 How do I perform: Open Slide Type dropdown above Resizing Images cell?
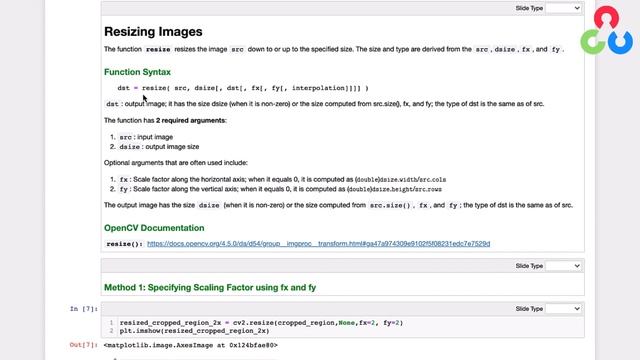tap(563, 8)
